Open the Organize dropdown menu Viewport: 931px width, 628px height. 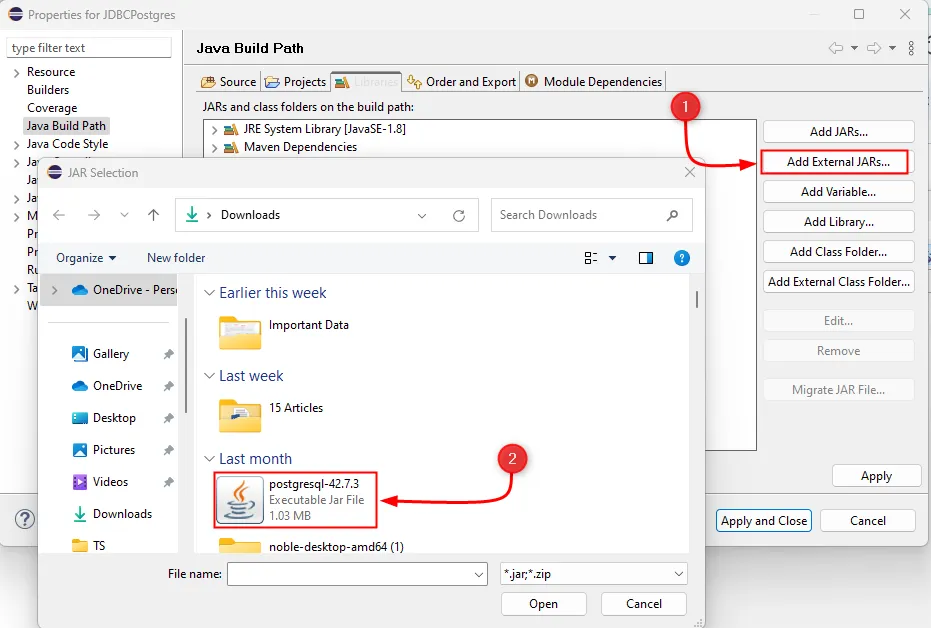pos(86,258)
